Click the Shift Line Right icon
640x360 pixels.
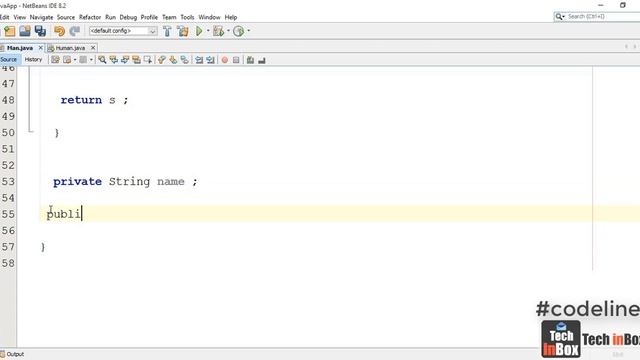[x=210, y=60]
